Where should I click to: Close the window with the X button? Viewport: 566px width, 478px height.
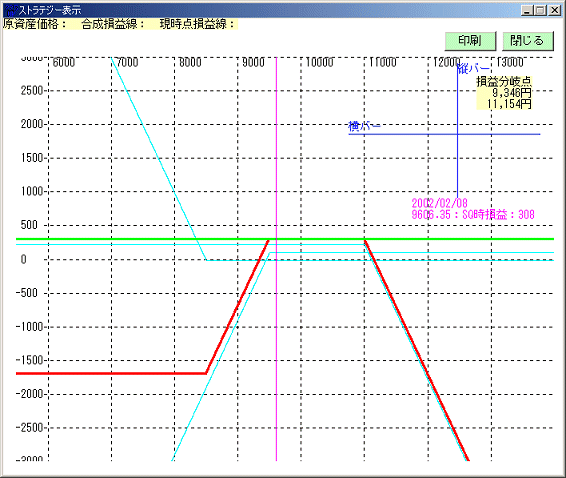[x=554, y=10]
